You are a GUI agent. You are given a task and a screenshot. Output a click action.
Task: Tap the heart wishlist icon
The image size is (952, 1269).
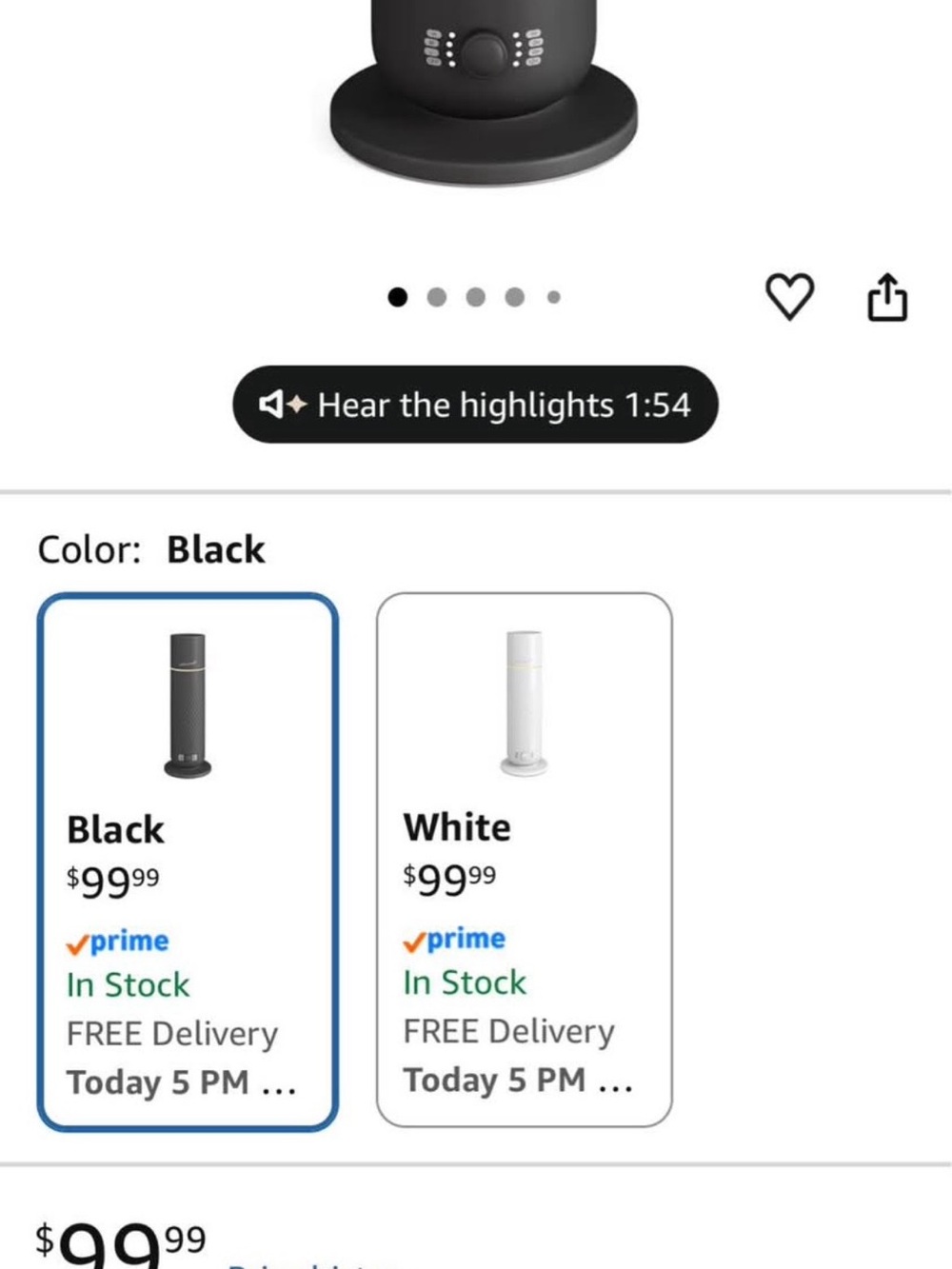tap(789, 296)
